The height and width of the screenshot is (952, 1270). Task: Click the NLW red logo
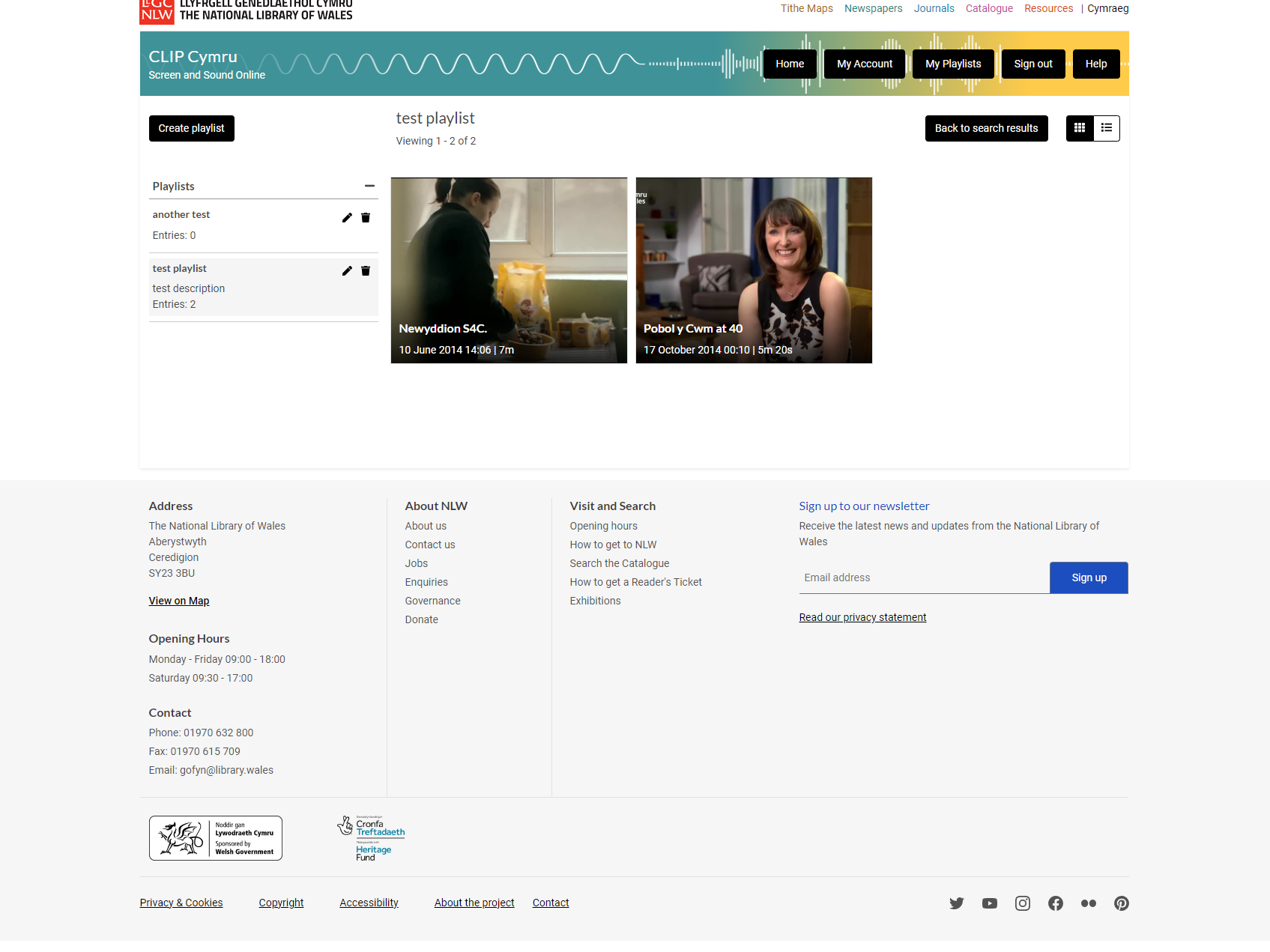tap(157, 11)
